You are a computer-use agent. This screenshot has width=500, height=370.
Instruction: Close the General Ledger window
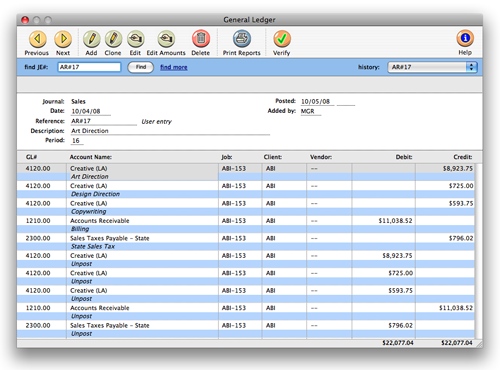pos(25,20)
